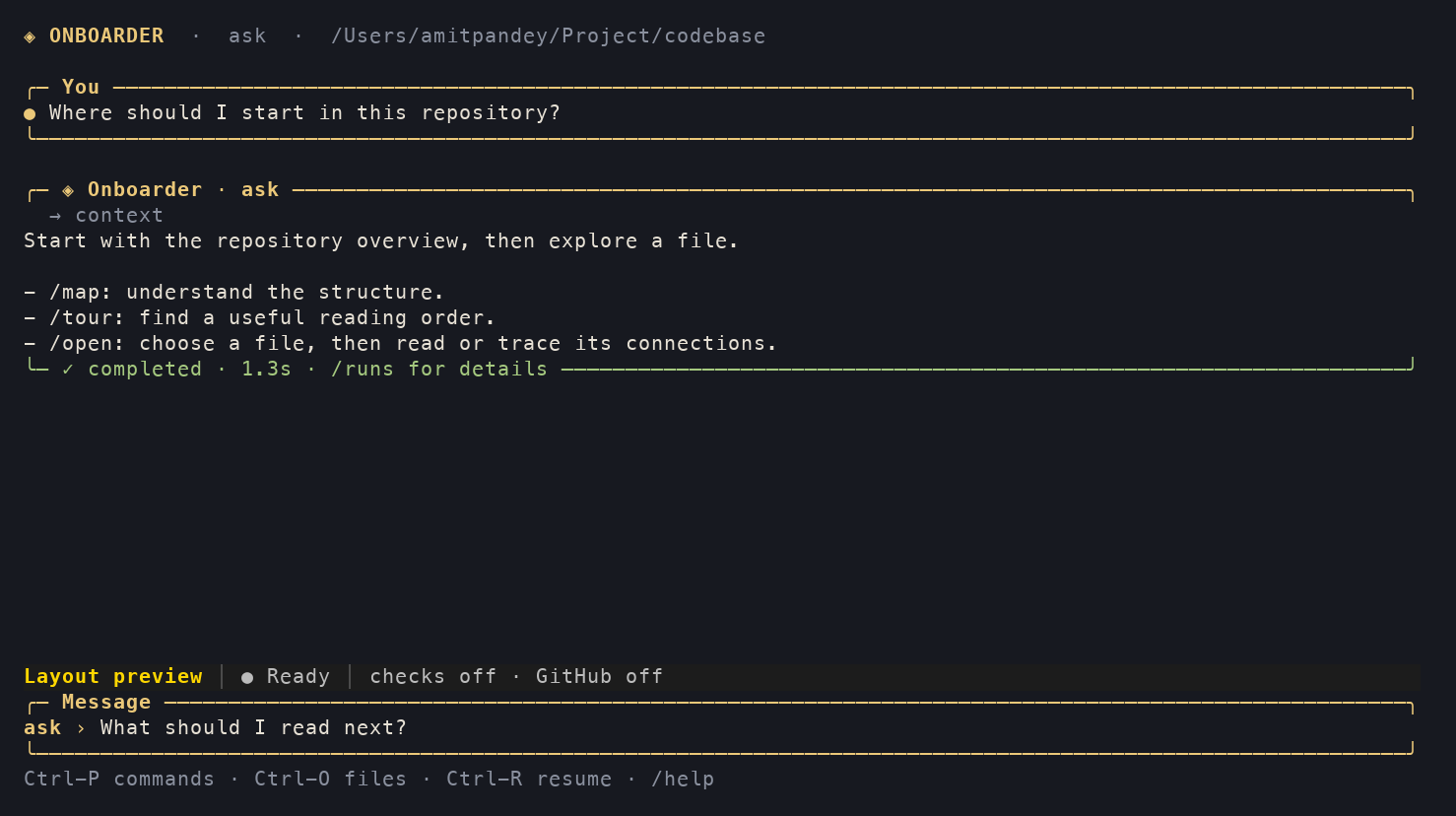Click the 'ask' prompt mode label
The height and width of the screenshot is (816, 1456).
(42, 727)
